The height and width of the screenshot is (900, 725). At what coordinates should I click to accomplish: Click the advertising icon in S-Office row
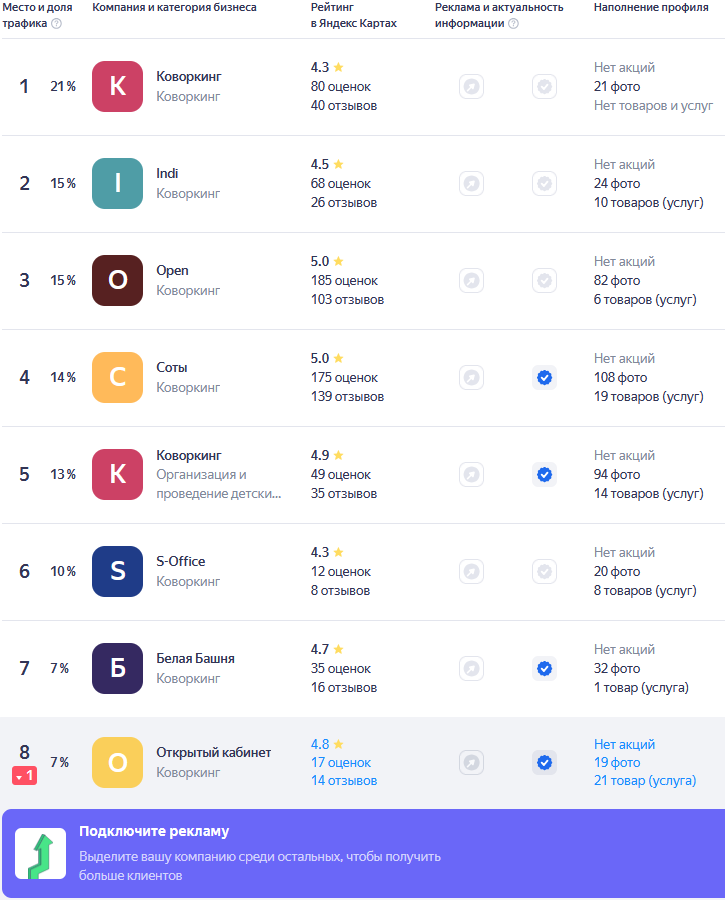471,572
